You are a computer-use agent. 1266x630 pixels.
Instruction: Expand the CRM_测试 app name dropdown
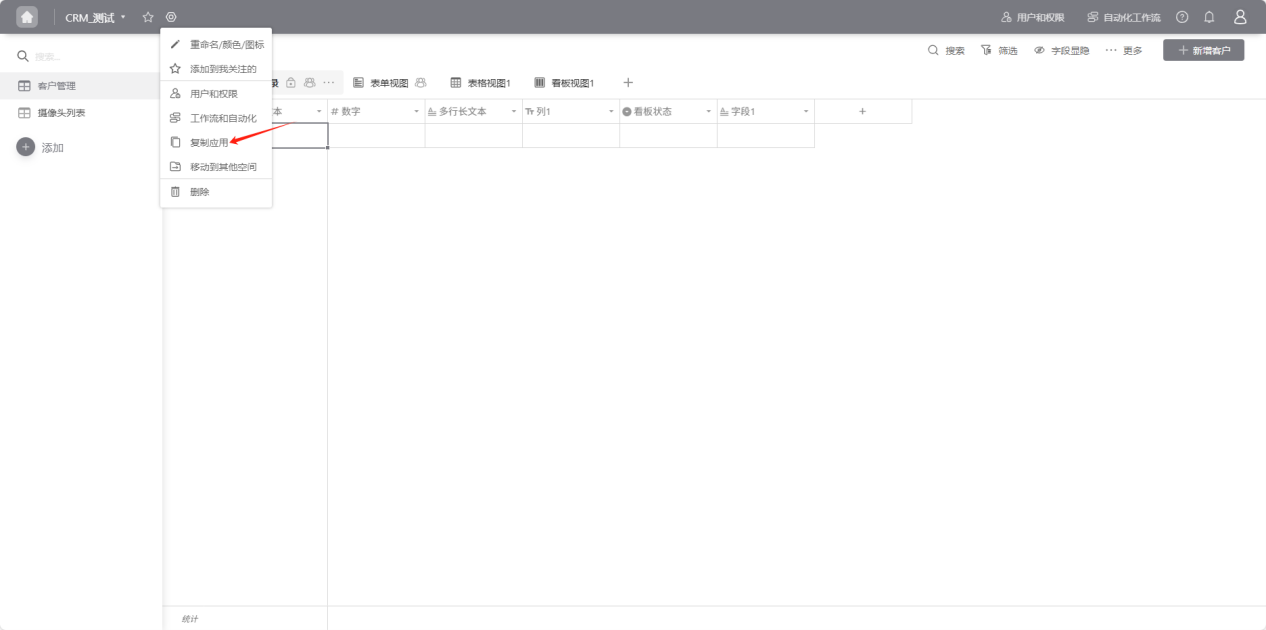click(x=96, y=18)
